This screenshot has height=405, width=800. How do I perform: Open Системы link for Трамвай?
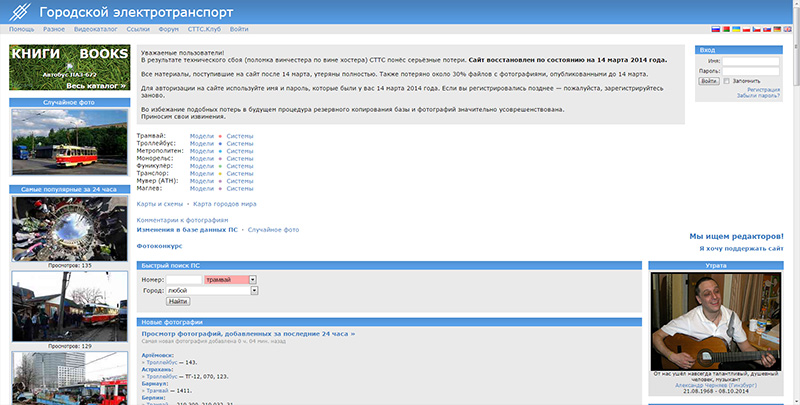(240, 136)
